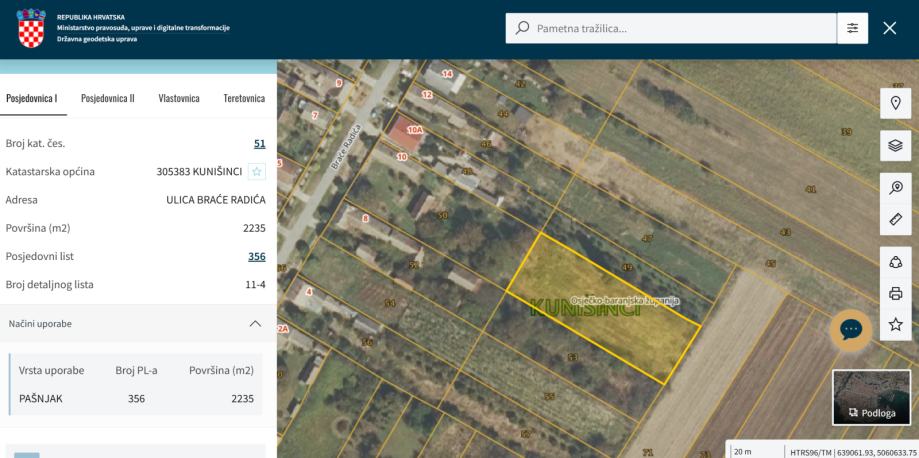Click the share tool icon
The image size is (919, 458).
(x=895, y=262)
